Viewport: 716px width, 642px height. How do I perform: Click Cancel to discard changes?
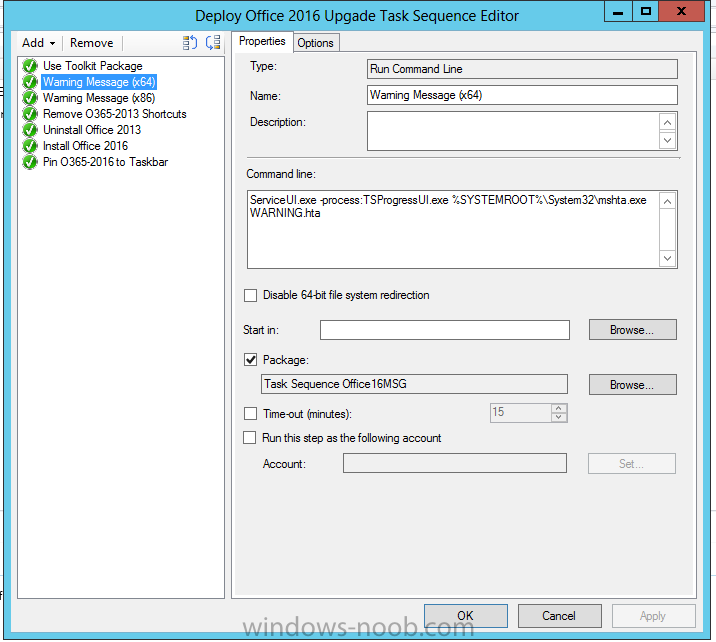coord(559,616)
